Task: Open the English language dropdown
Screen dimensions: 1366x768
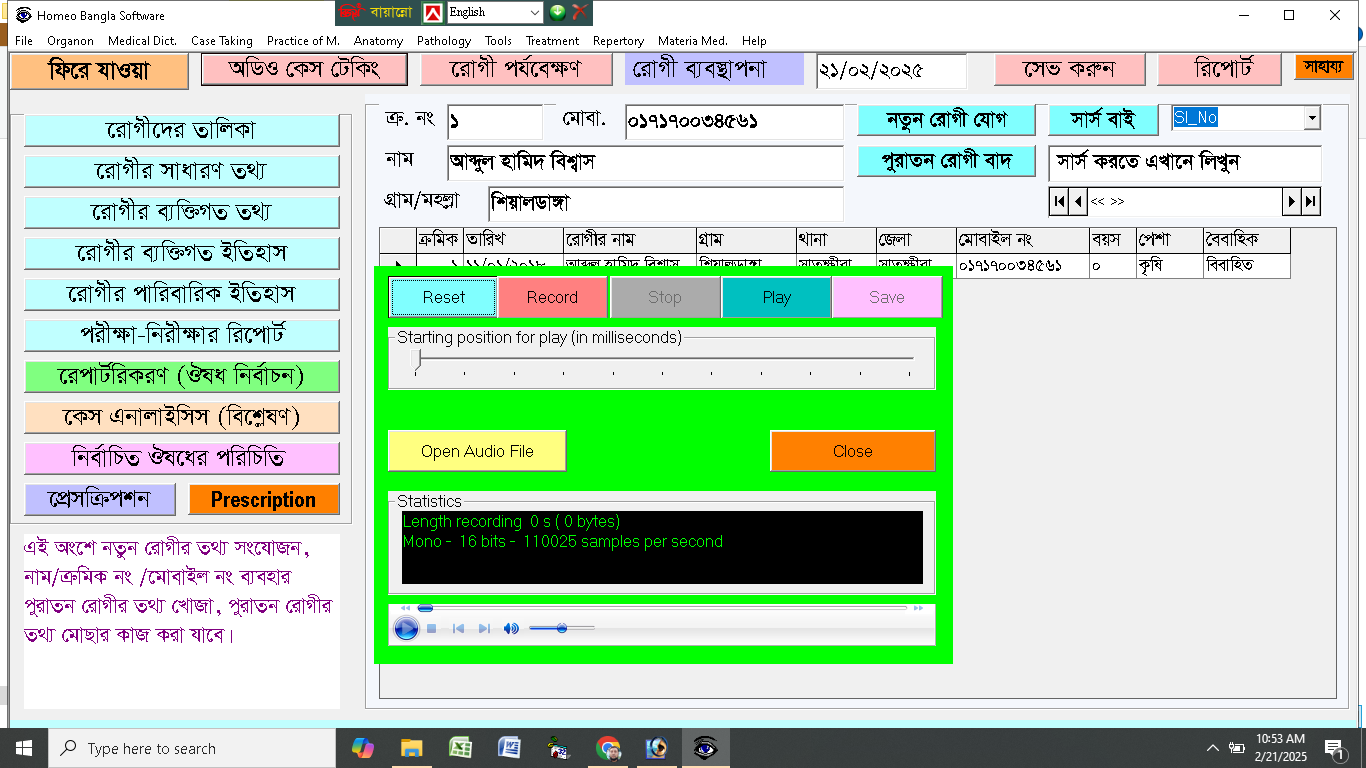Action: (533, 13)
